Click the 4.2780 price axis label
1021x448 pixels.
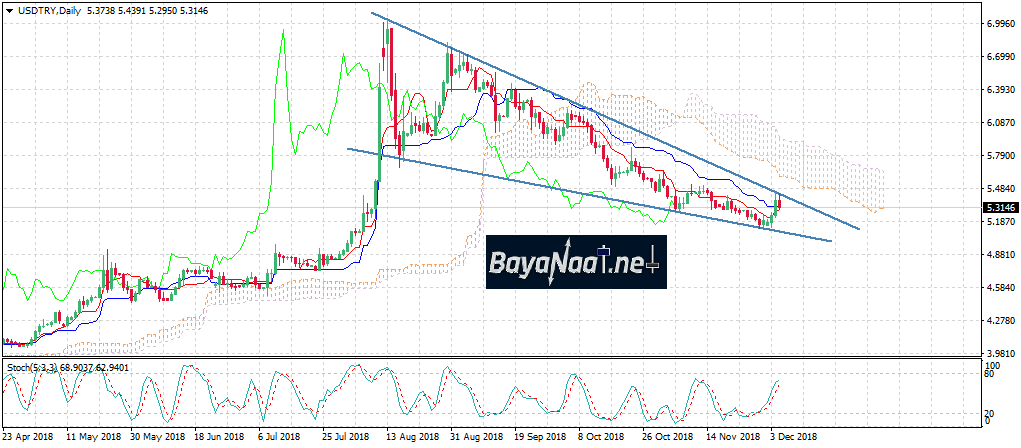point(1000,322)
